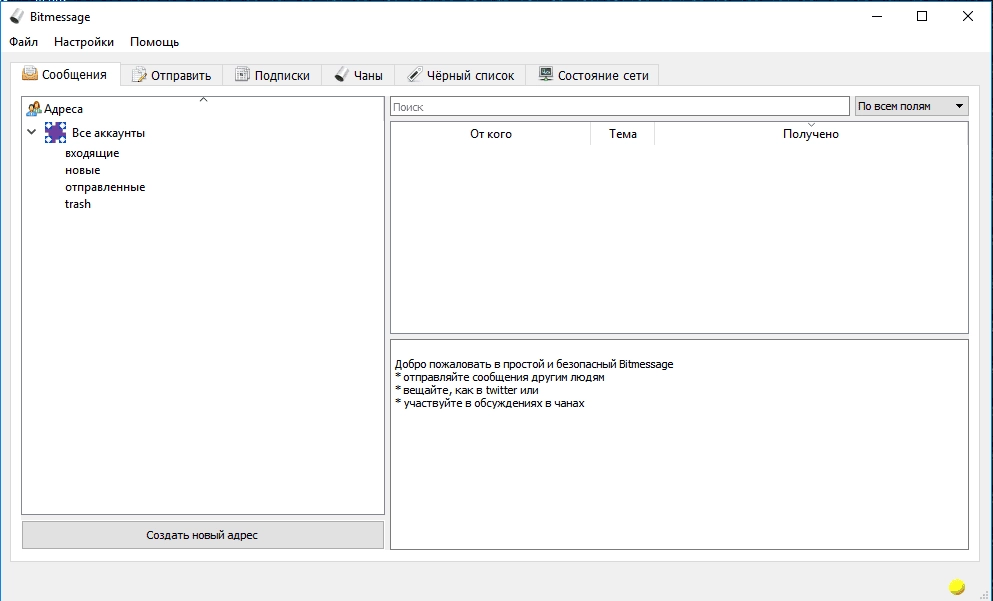Select the trash folder
Screen dimensions: 993x601
point(78,204)
